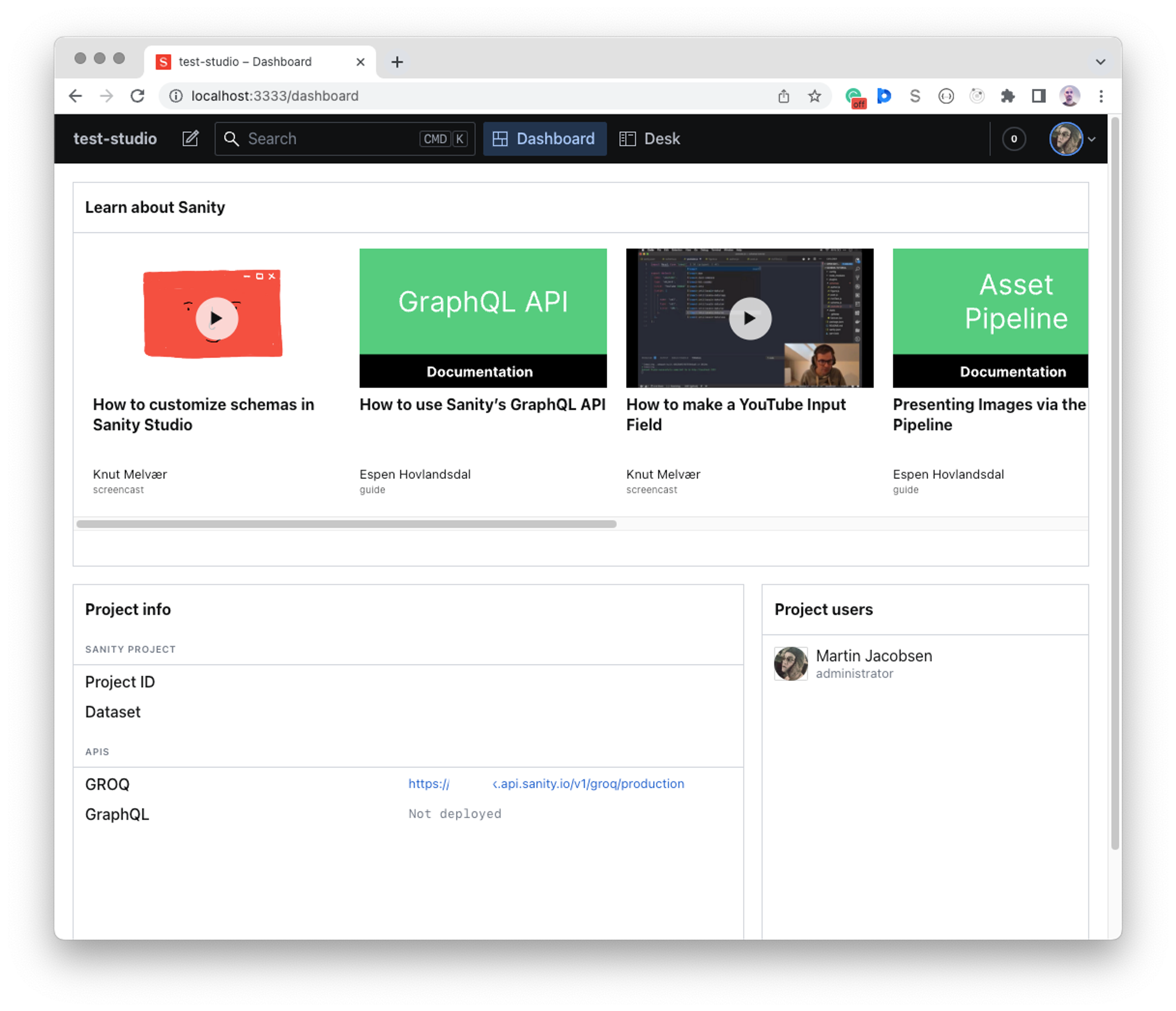Expand the tab search chevron
This screenshot has width=1176, height=1011.
click(1101, 61)
